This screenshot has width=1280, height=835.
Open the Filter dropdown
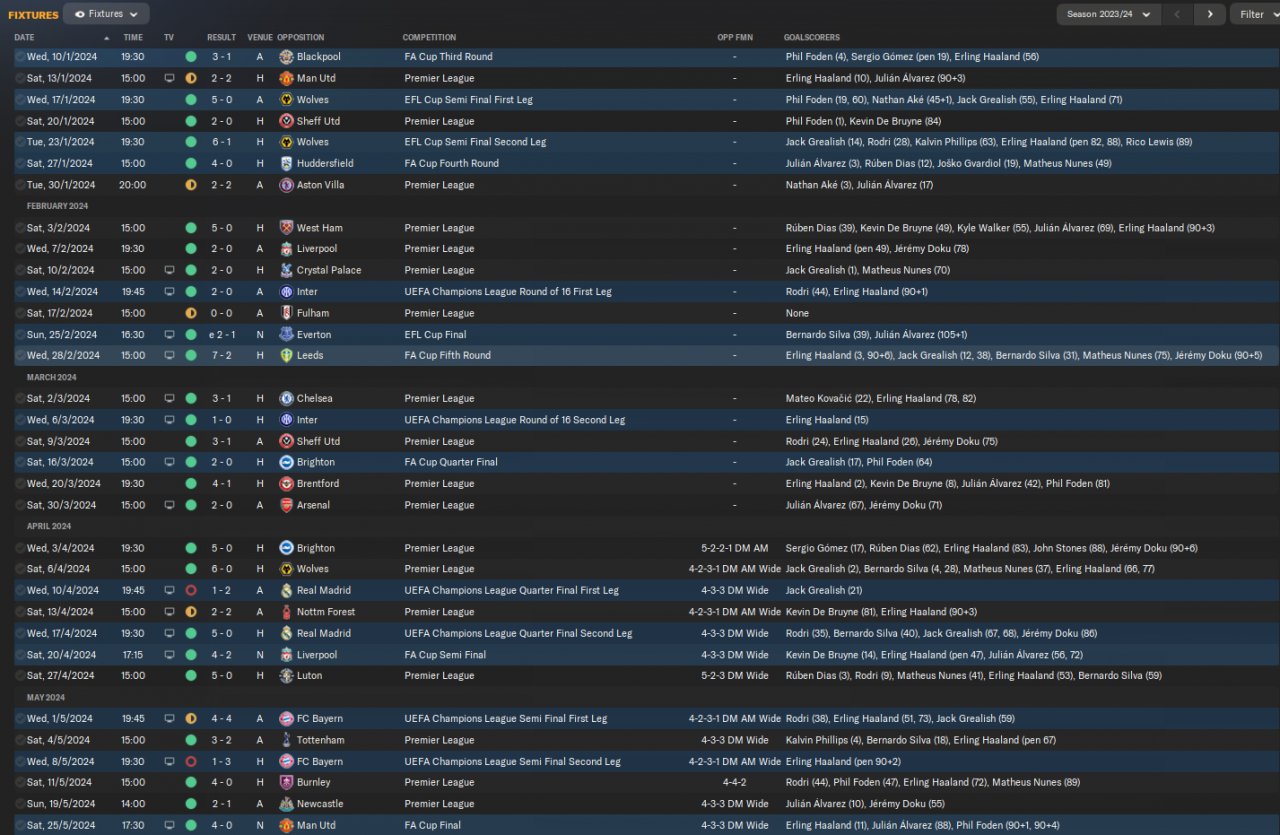click(x=1256, y=14)
